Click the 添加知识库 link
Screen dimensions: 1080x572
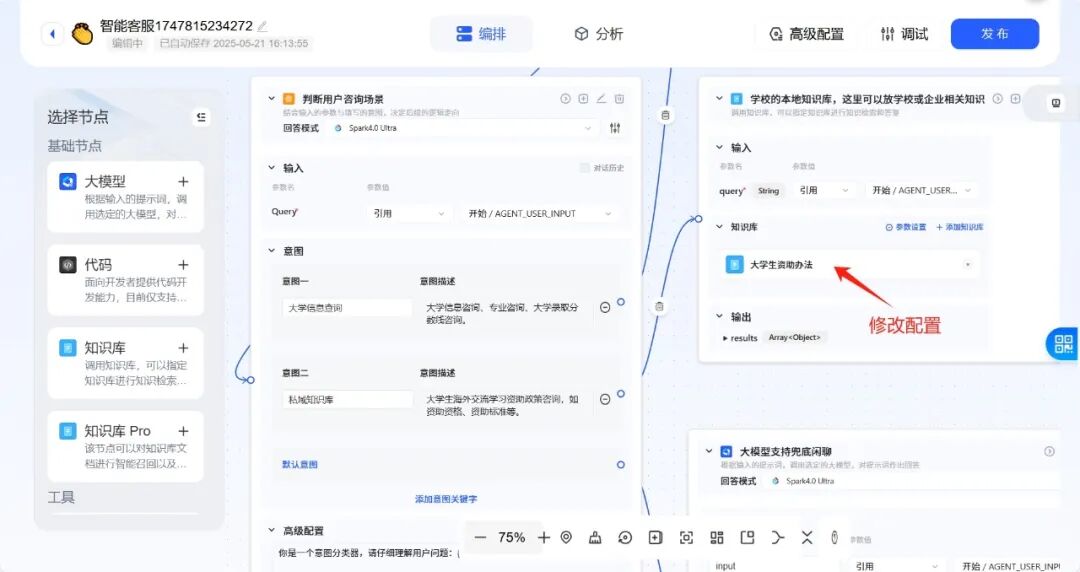click(960, 227)
